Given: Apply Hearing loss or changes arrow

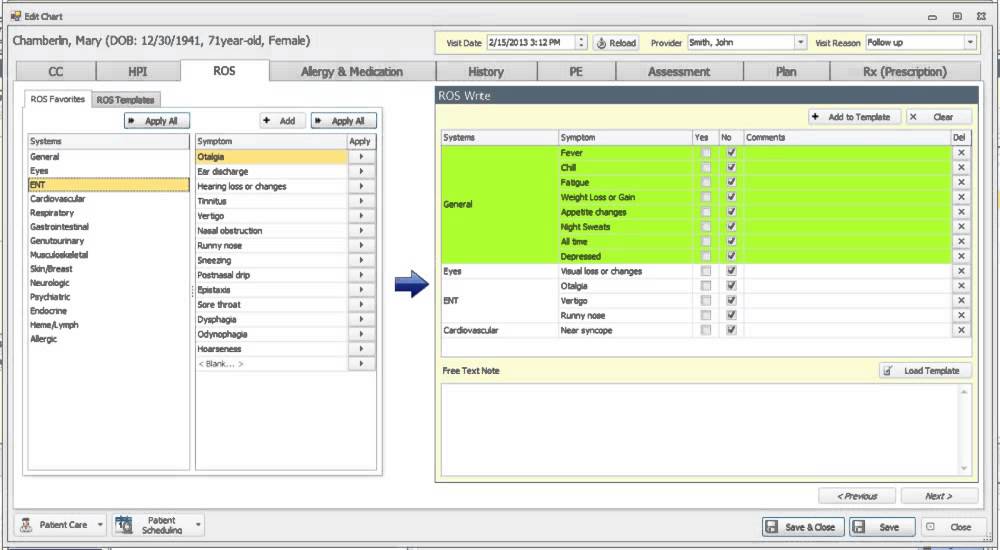Looking at the screenshot, I should 361,186.
